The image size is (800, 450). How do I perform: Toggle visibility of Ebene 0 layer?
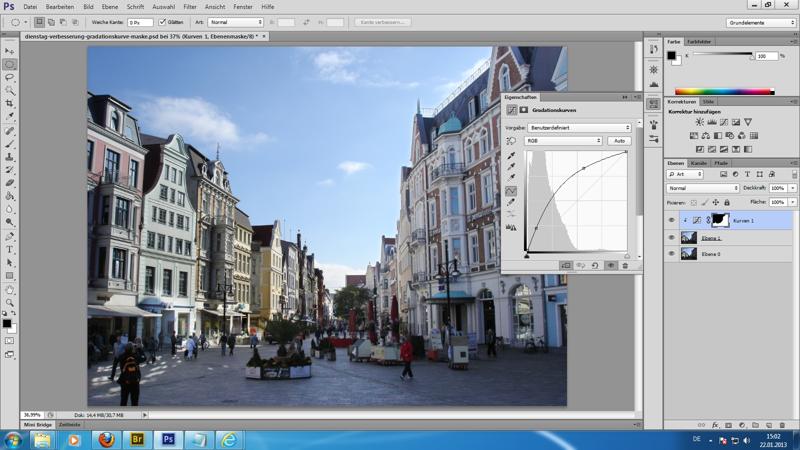(671, 254)
